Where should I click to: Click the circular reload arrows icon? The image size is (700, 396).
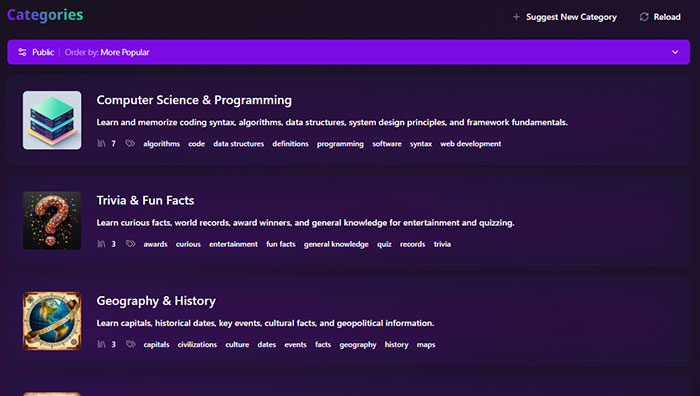[644, 17]
